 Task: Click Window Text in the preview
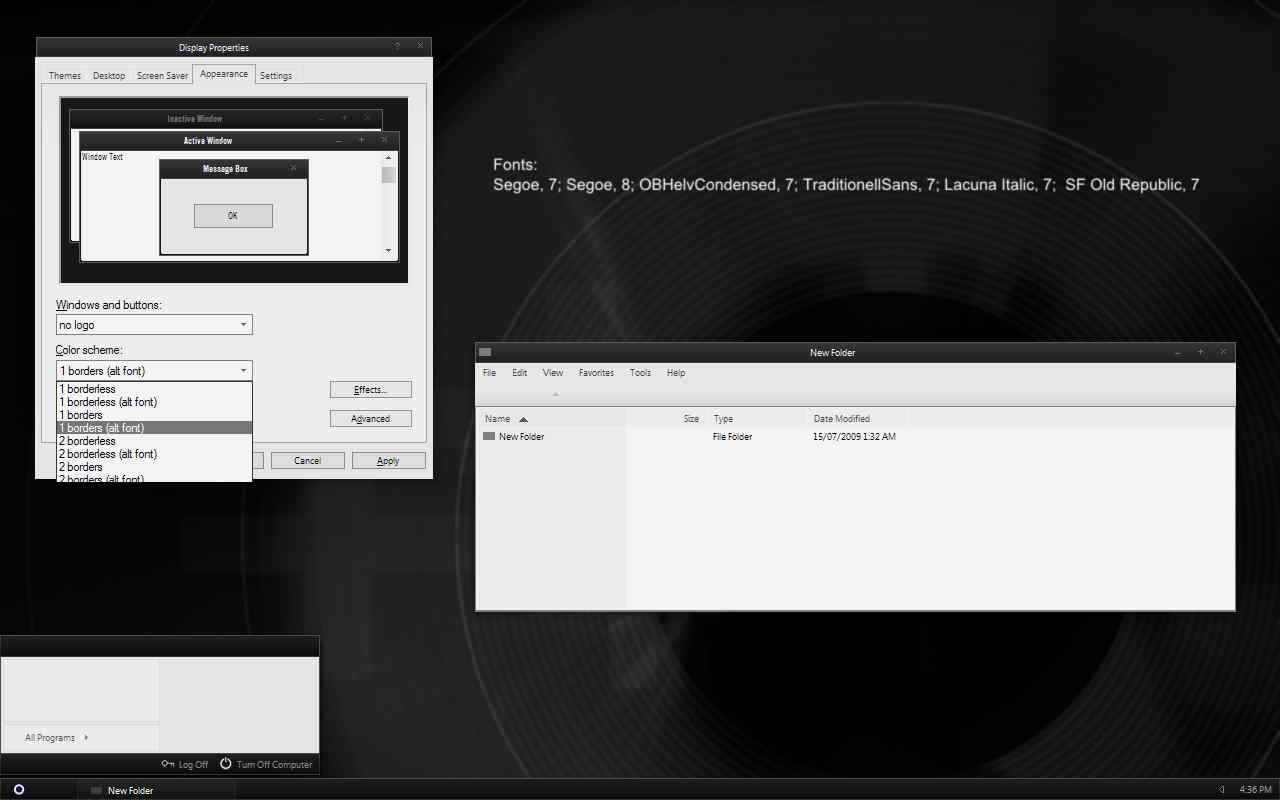(102, 157)
